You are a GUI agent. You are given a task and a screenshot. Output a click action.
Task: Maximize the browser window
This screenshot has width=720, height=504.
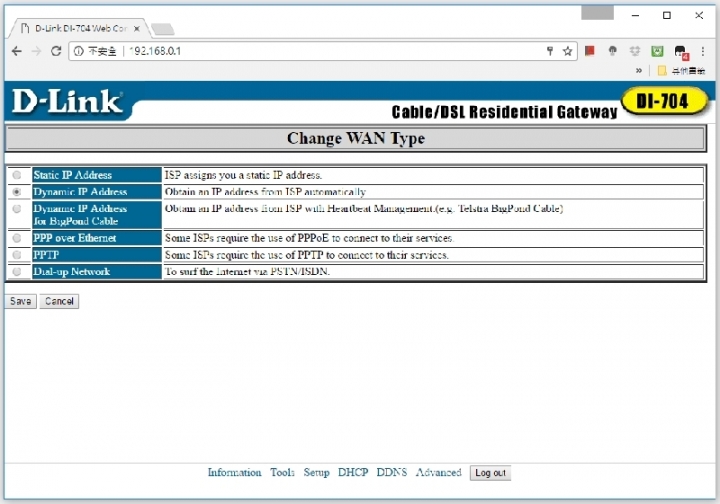point(667,15)
